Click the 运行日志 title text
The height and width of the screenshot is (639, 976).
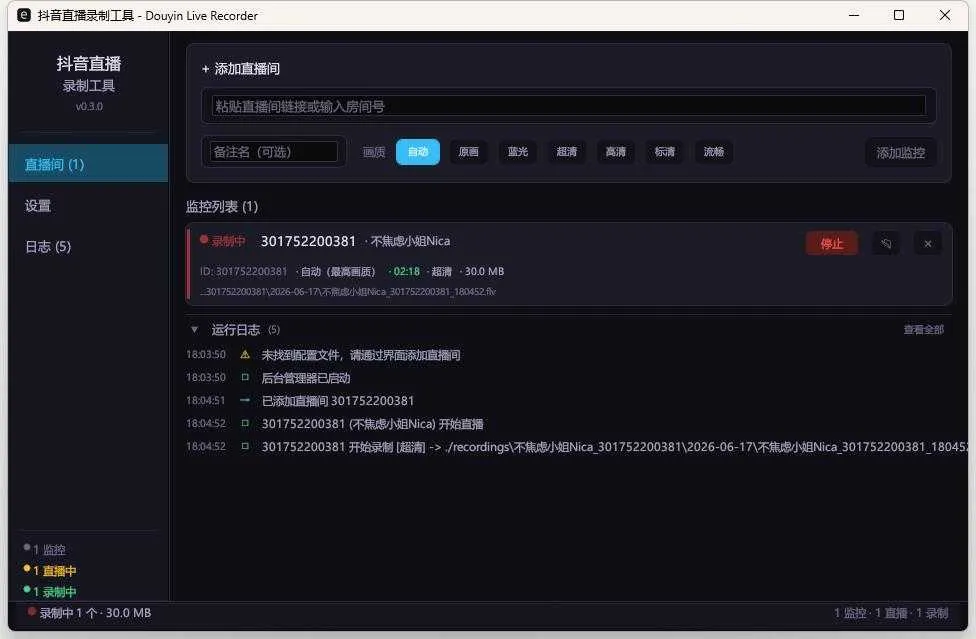[235, 330]
